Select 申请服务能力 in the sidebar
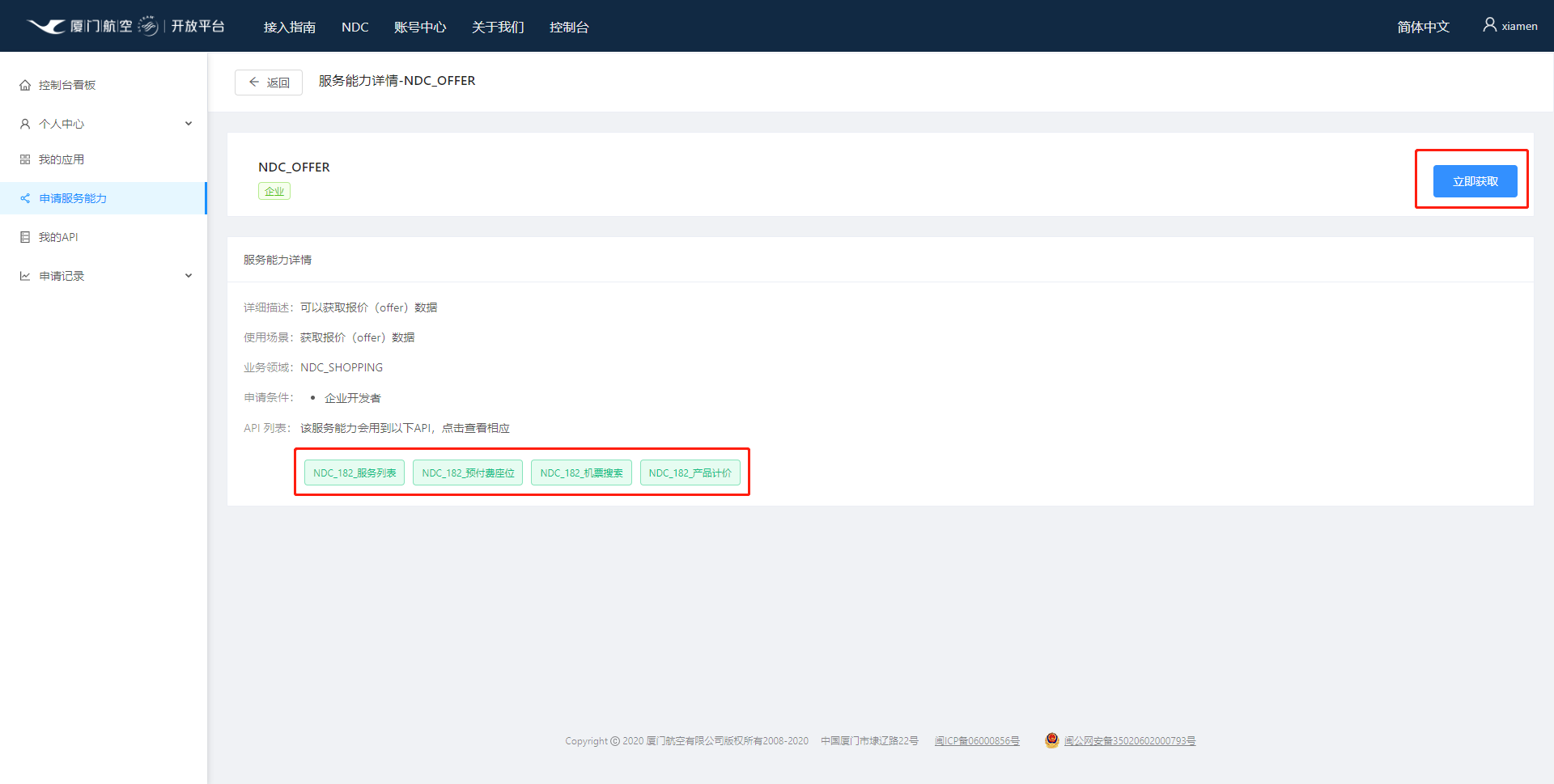1554x784 pixels. click(x=104, y=198)
